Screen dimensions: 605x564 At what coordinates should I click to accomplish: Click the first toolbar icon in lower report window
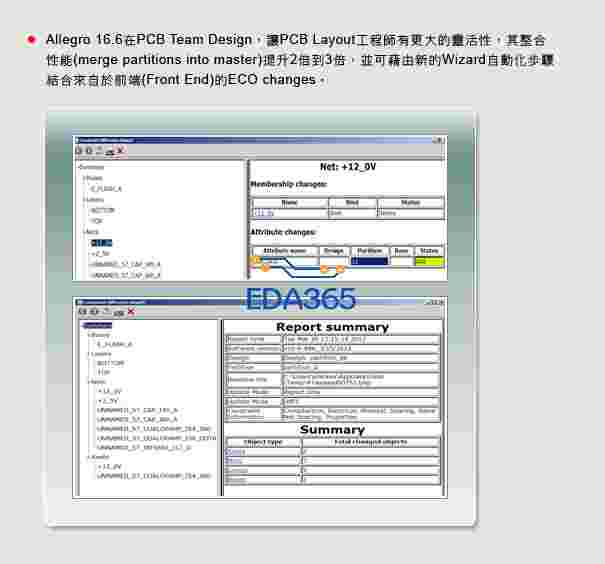82,312
